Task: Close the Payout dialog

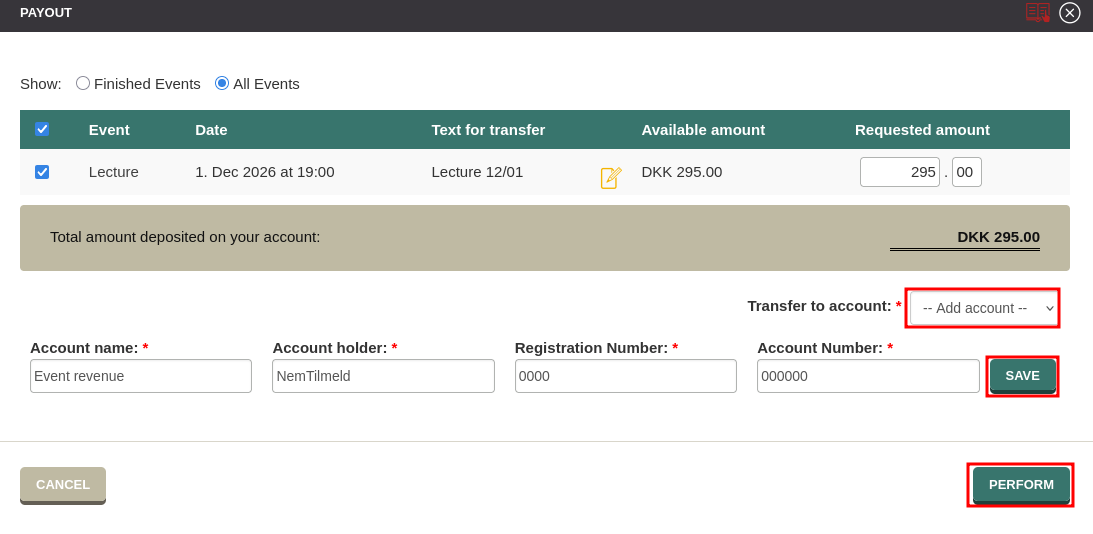Action: pos(1070,13)
